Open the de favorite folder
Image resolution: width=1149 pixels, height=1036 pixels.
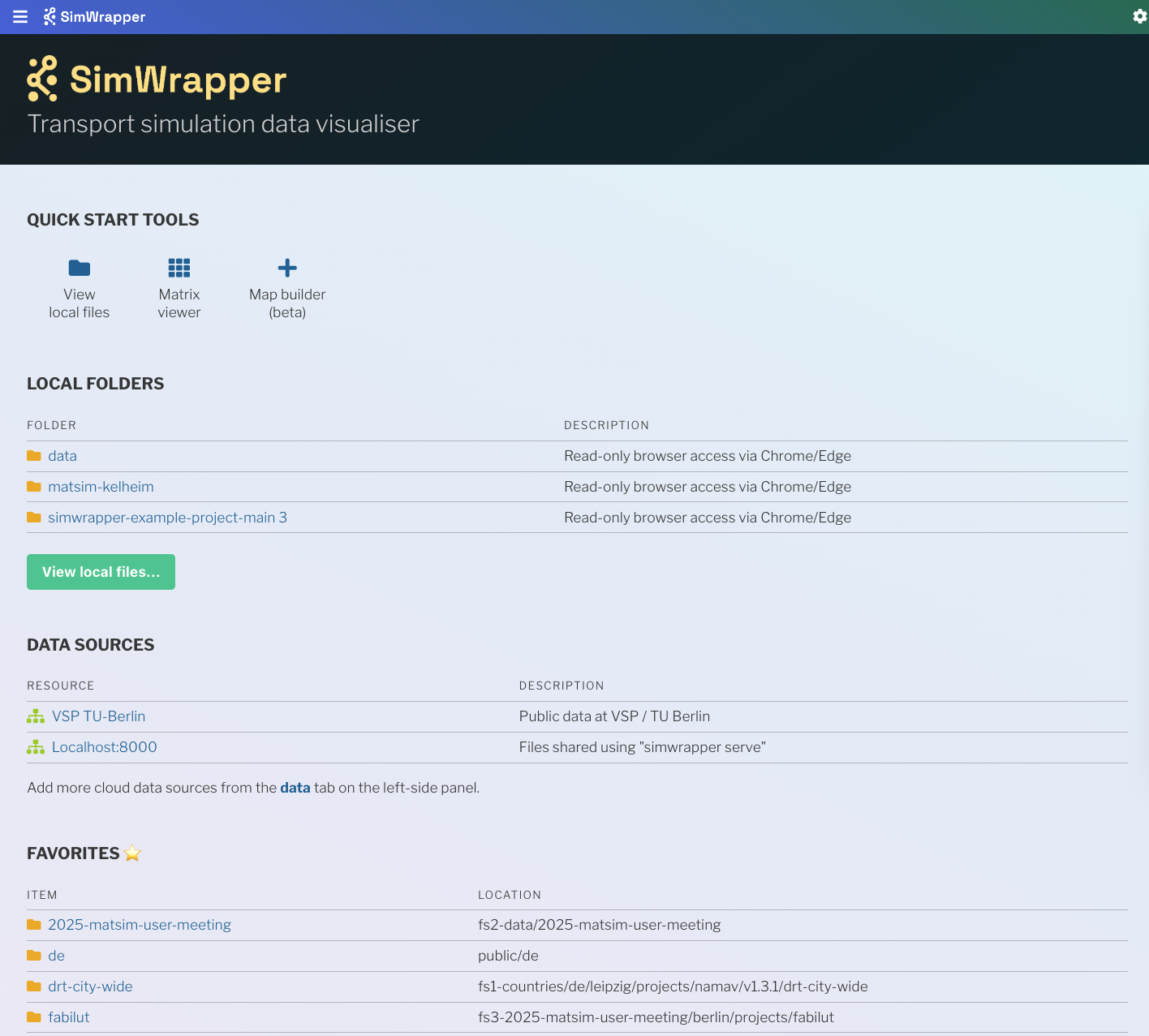pos(56,956)
